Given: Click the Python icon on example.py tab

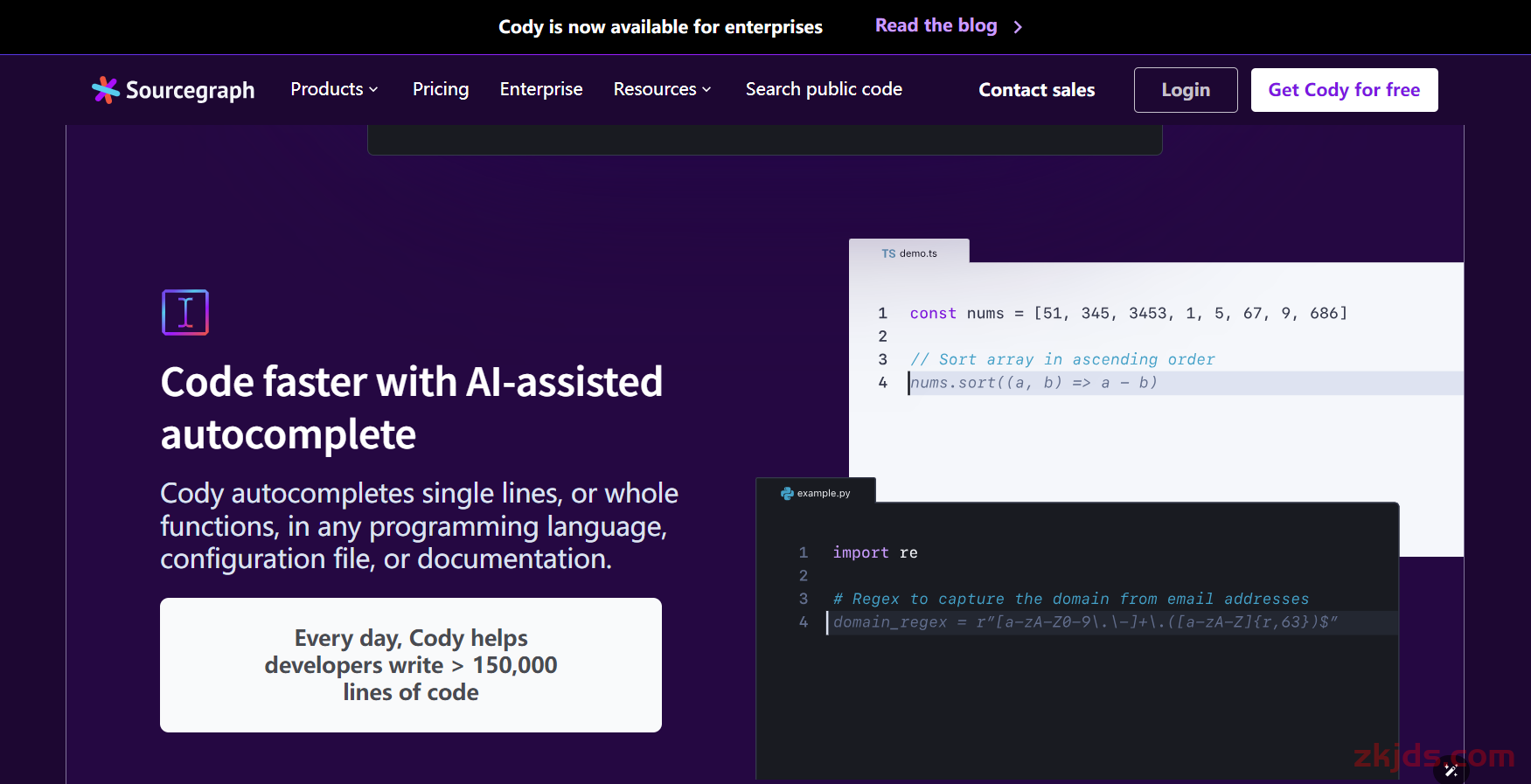Looking at the screenshot, I should [787, 493].
